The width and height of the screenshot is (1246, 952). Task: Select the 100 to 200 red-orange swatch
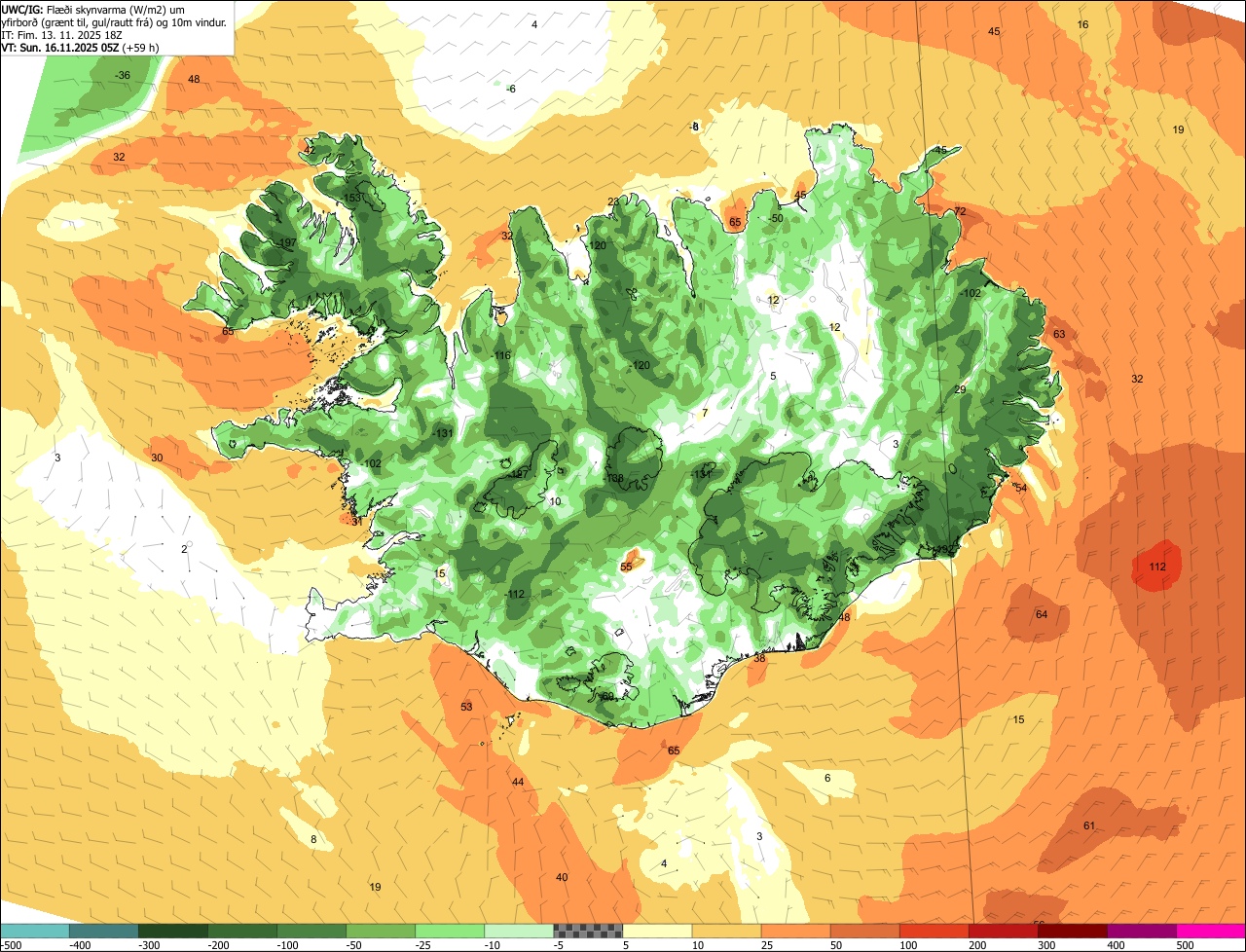coord(934,930)
